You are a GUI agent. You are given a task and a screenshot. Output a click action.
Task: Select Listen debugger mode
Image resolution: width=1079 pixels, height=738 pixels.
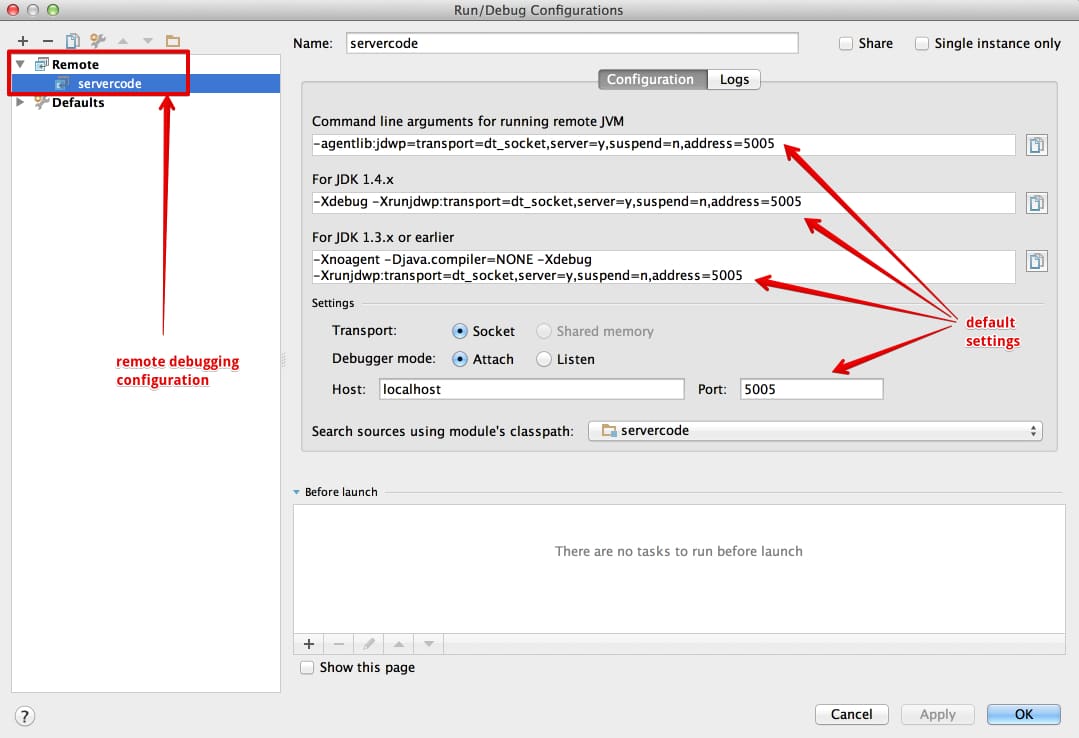click(543, 359)
